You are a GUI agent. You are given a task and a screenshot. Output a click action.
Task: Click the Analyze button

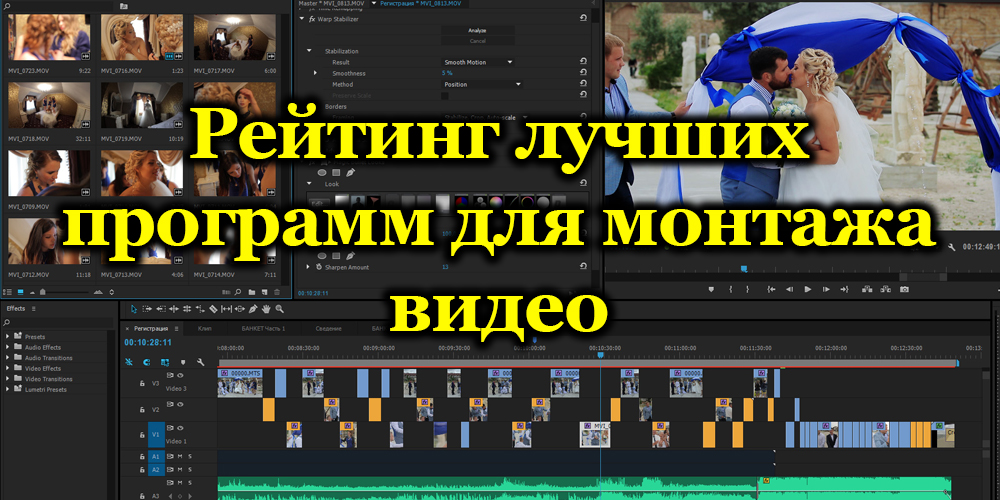478,30
